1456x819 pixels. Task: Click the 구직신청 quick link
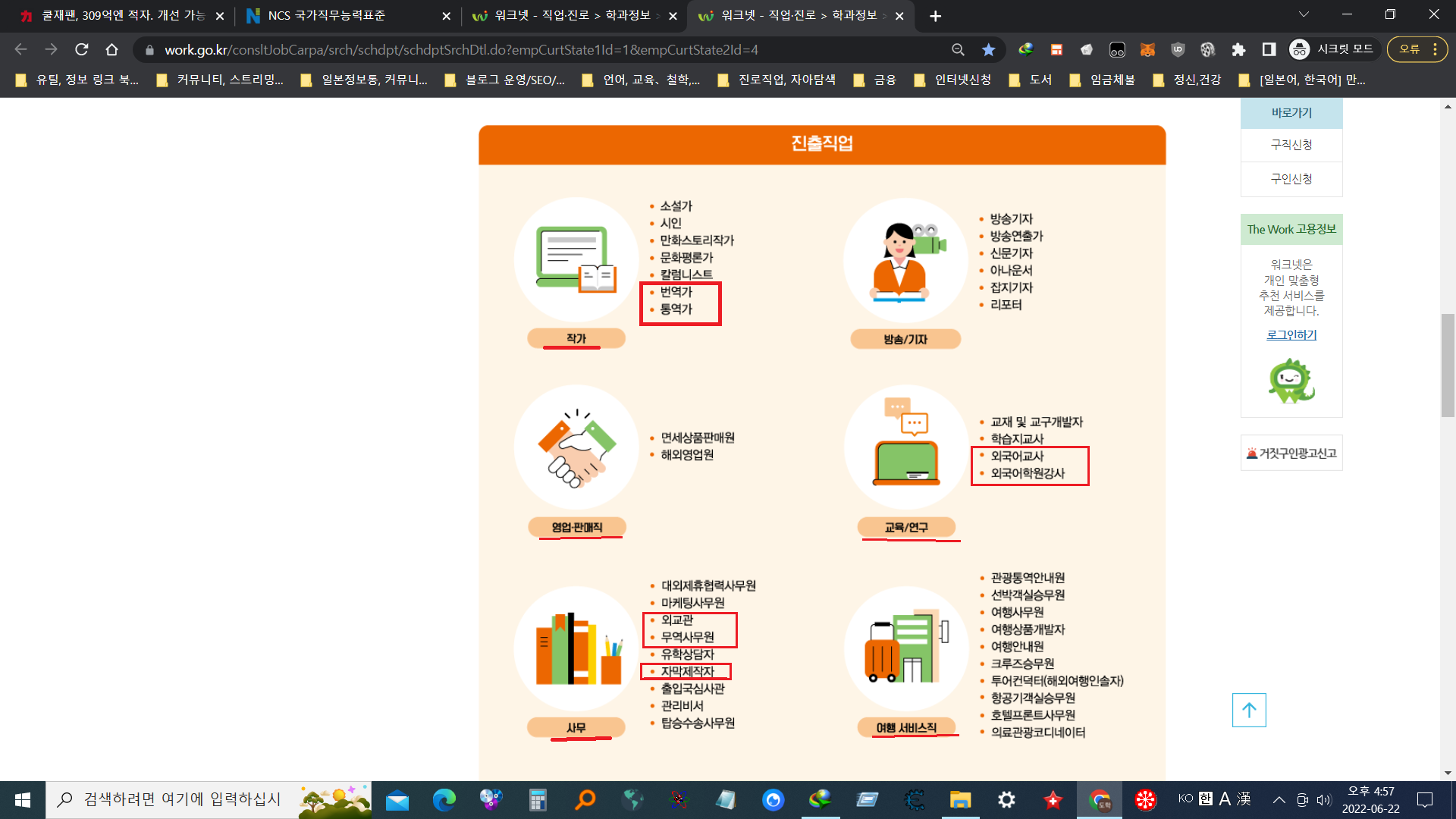pos(1291,145)
